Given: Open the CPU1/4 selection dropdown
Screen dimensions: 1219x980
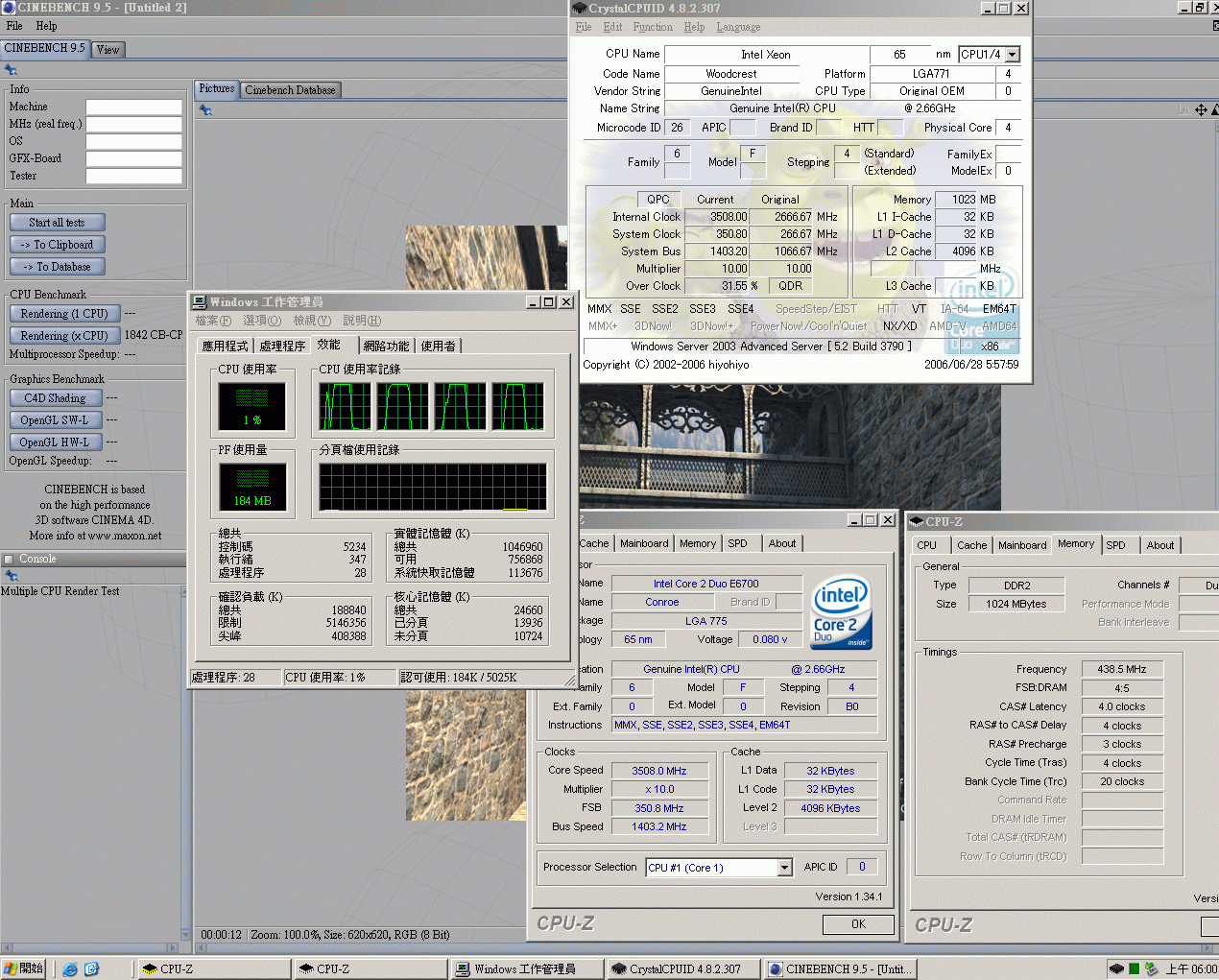Looking at the screenshot, I should click(1013, 55).
